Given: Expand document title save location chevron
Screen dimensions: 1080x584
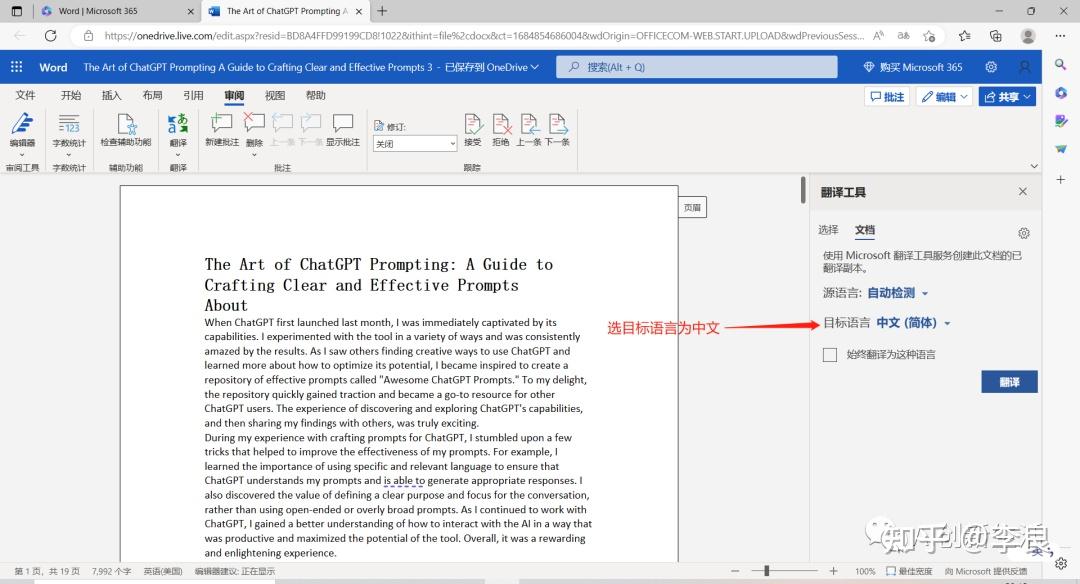Looking at the screenshot, I should pyautogui.click(x=534, y=67).
